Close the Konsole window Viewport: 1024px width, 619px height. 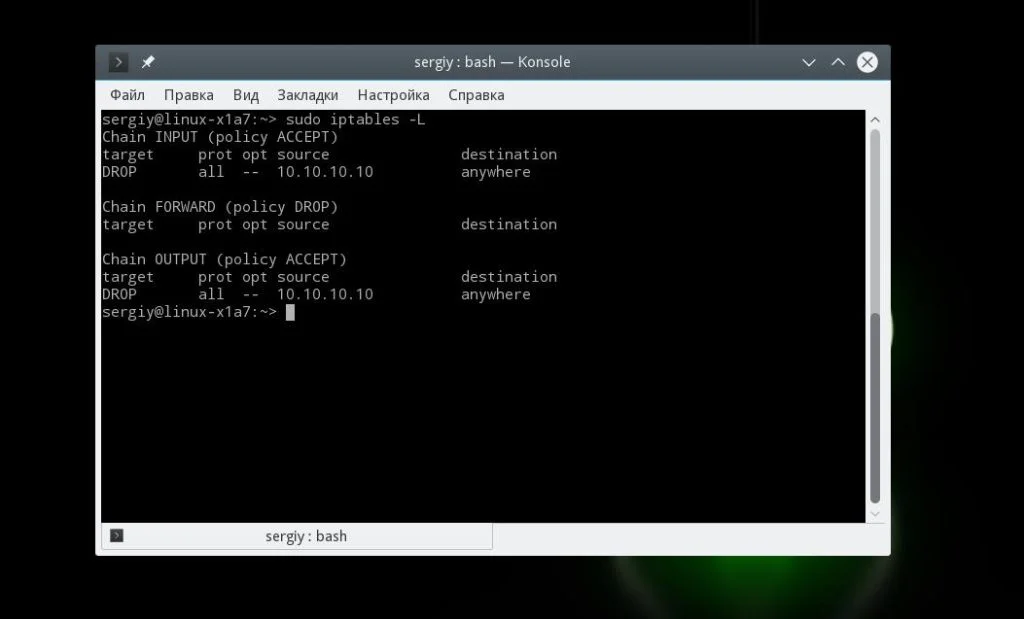tap(867, 63)
